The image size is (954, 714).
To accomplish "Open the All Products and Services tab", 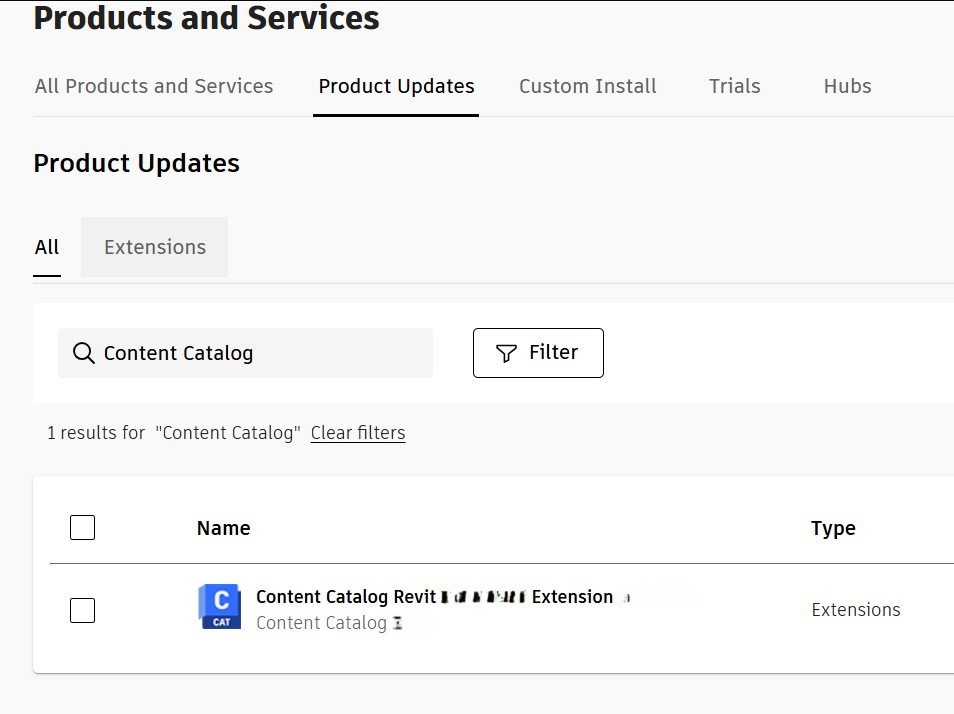I will click(154, 86).
